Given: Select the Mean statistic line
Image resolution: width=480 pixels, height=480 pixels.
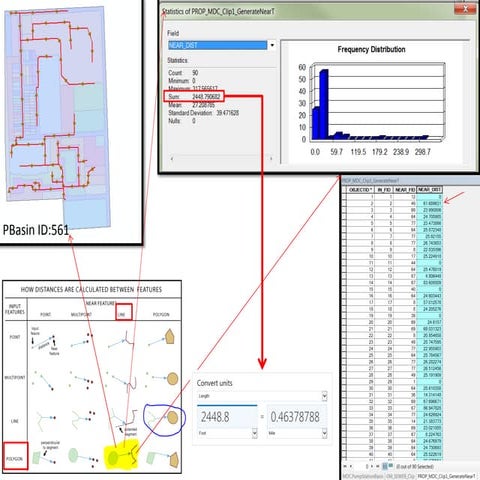Looking at the screenshot, I should [x=191, y=105].
